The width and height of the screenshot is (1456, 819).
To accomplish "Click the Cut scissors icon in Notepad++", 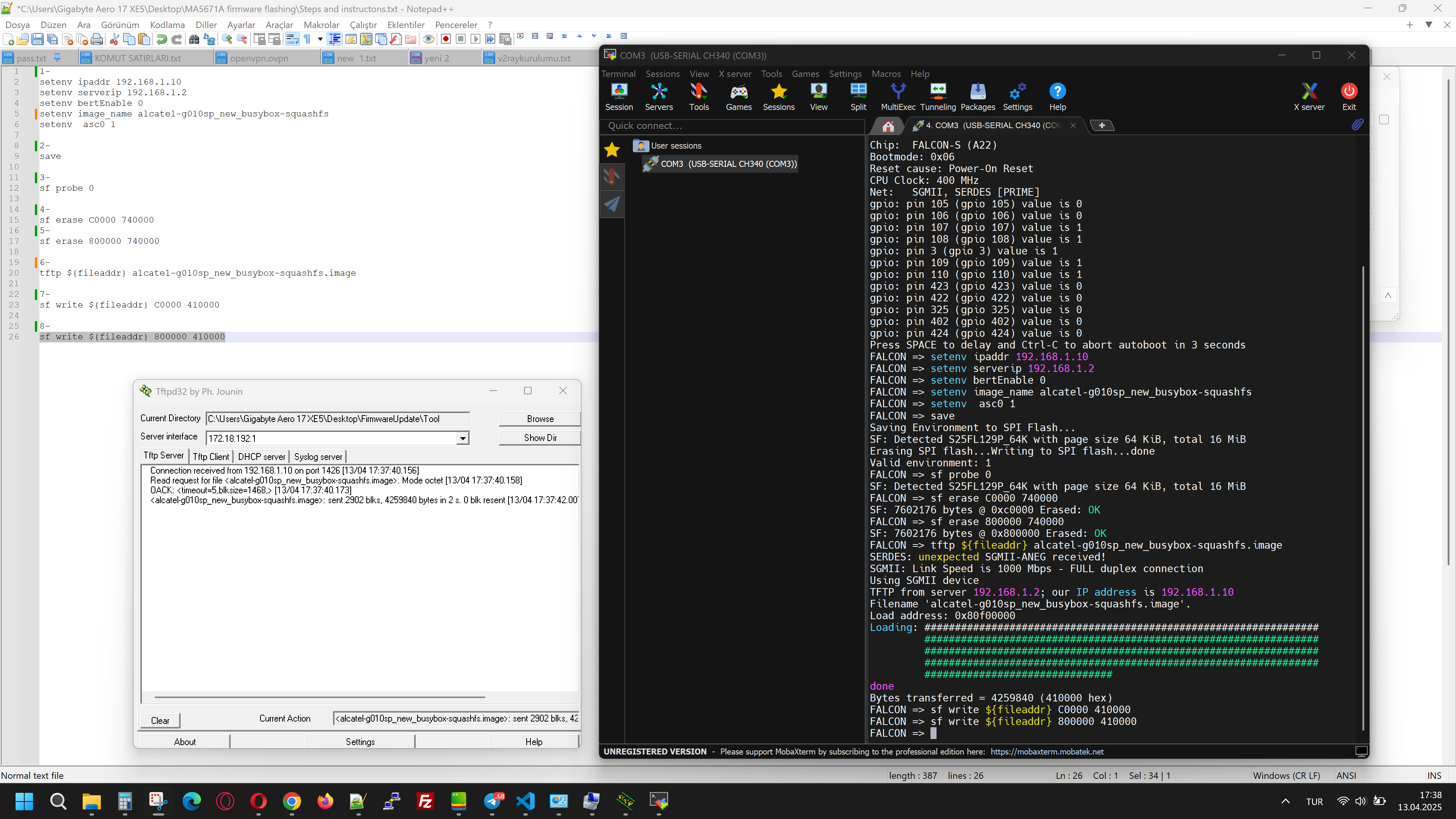I will (x=114, y=39).
